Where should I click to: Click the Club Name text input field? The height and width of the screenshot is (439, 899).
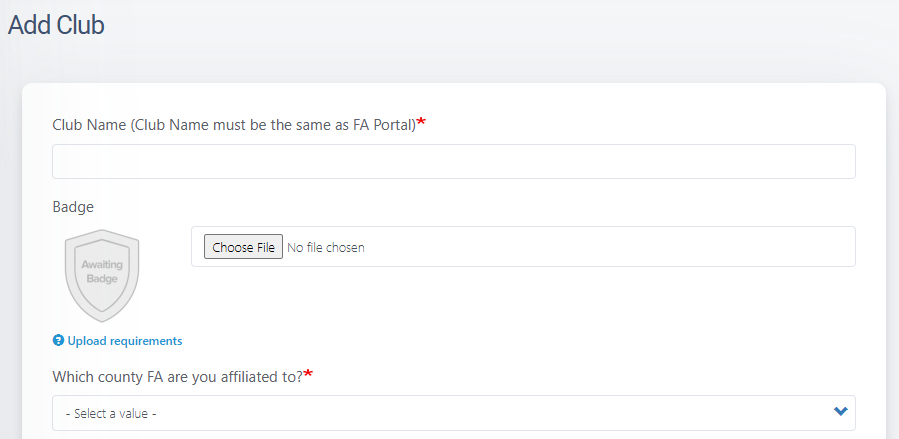453,161
